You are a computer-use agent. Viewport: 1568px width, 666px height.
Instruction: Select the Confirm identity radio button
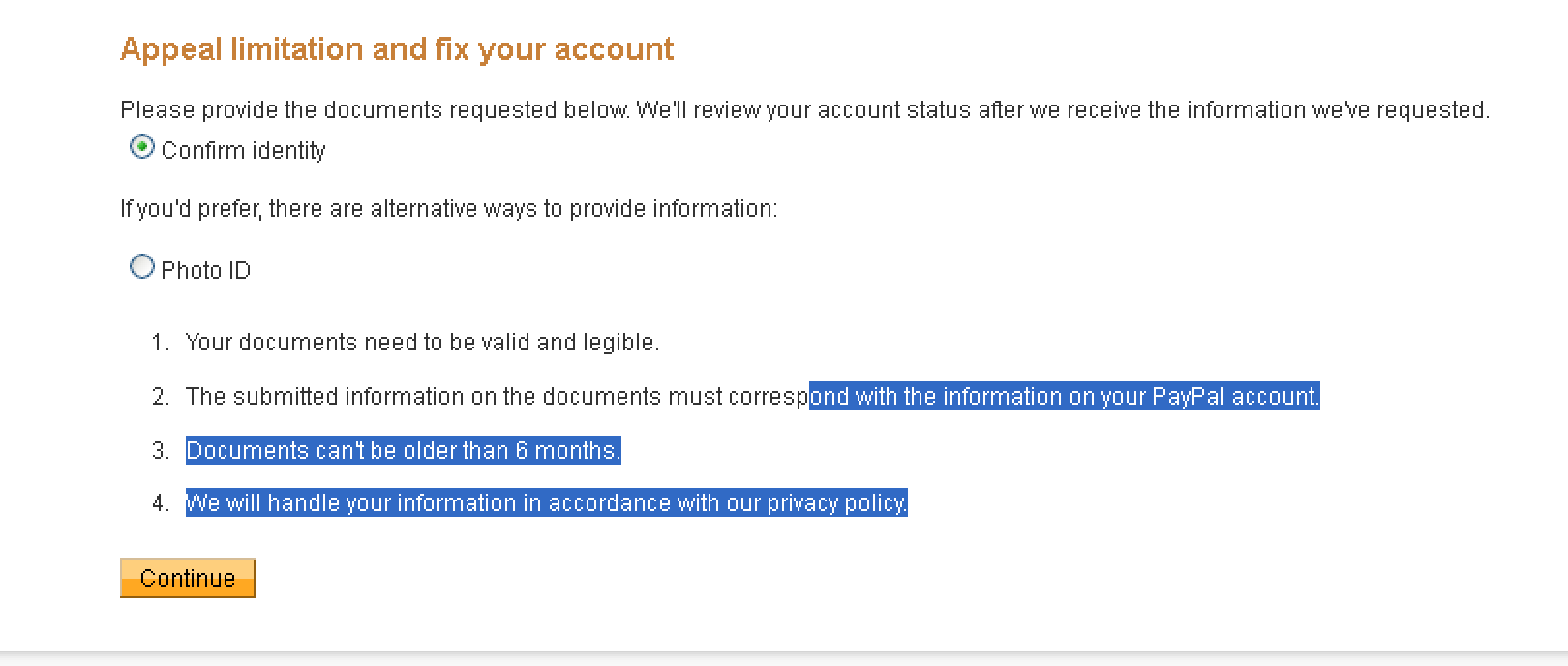[142, 147]
